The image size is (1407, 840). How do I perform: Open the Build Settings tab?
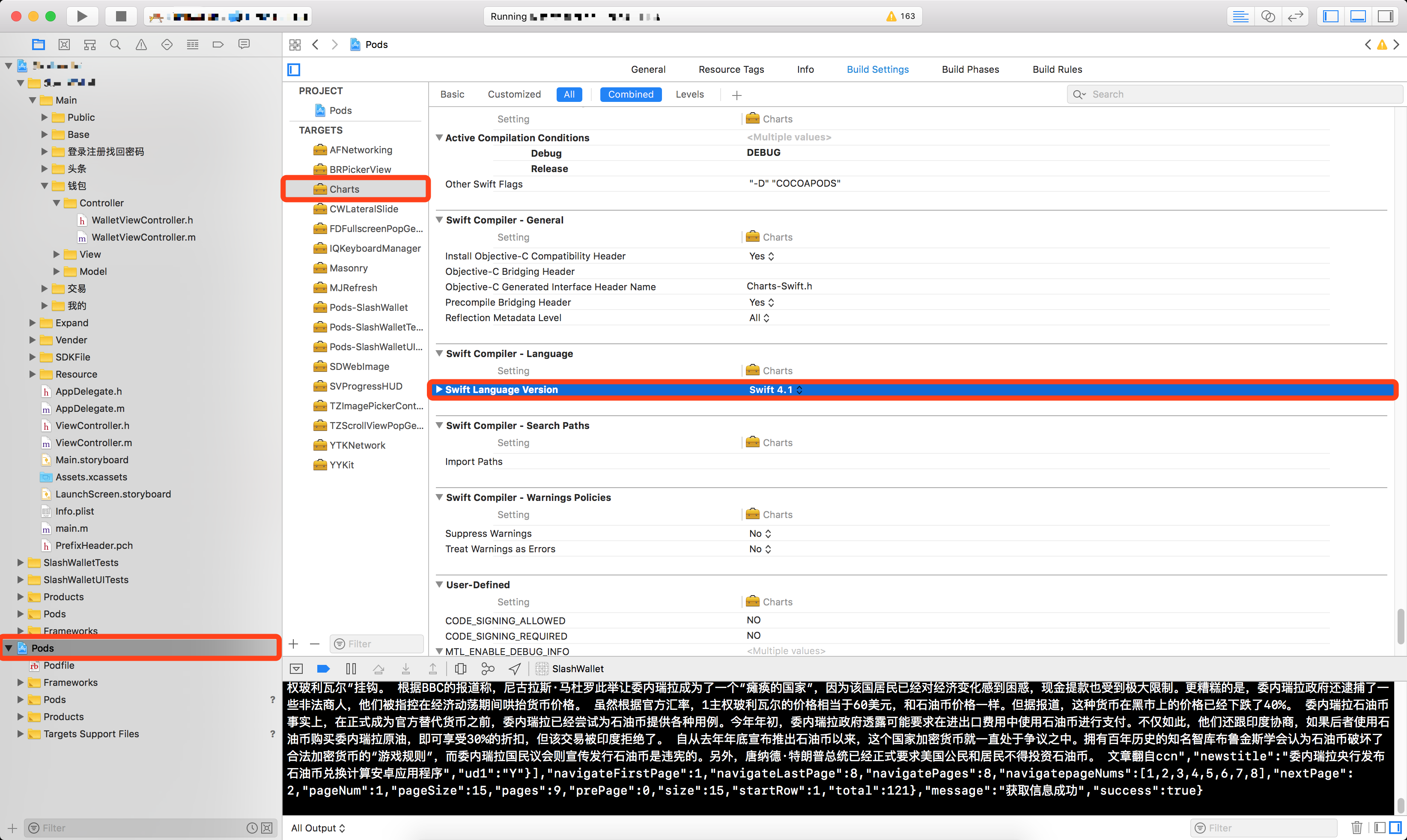(877, 69)
